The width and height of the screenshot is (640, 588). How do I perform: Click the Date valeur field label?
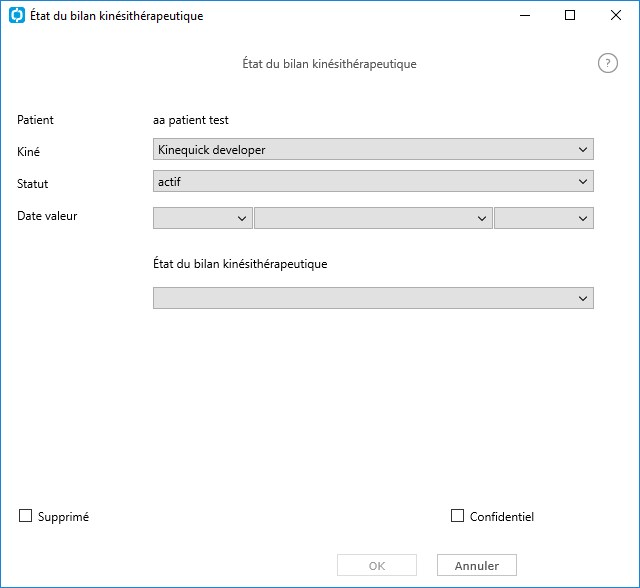point(47,215)
